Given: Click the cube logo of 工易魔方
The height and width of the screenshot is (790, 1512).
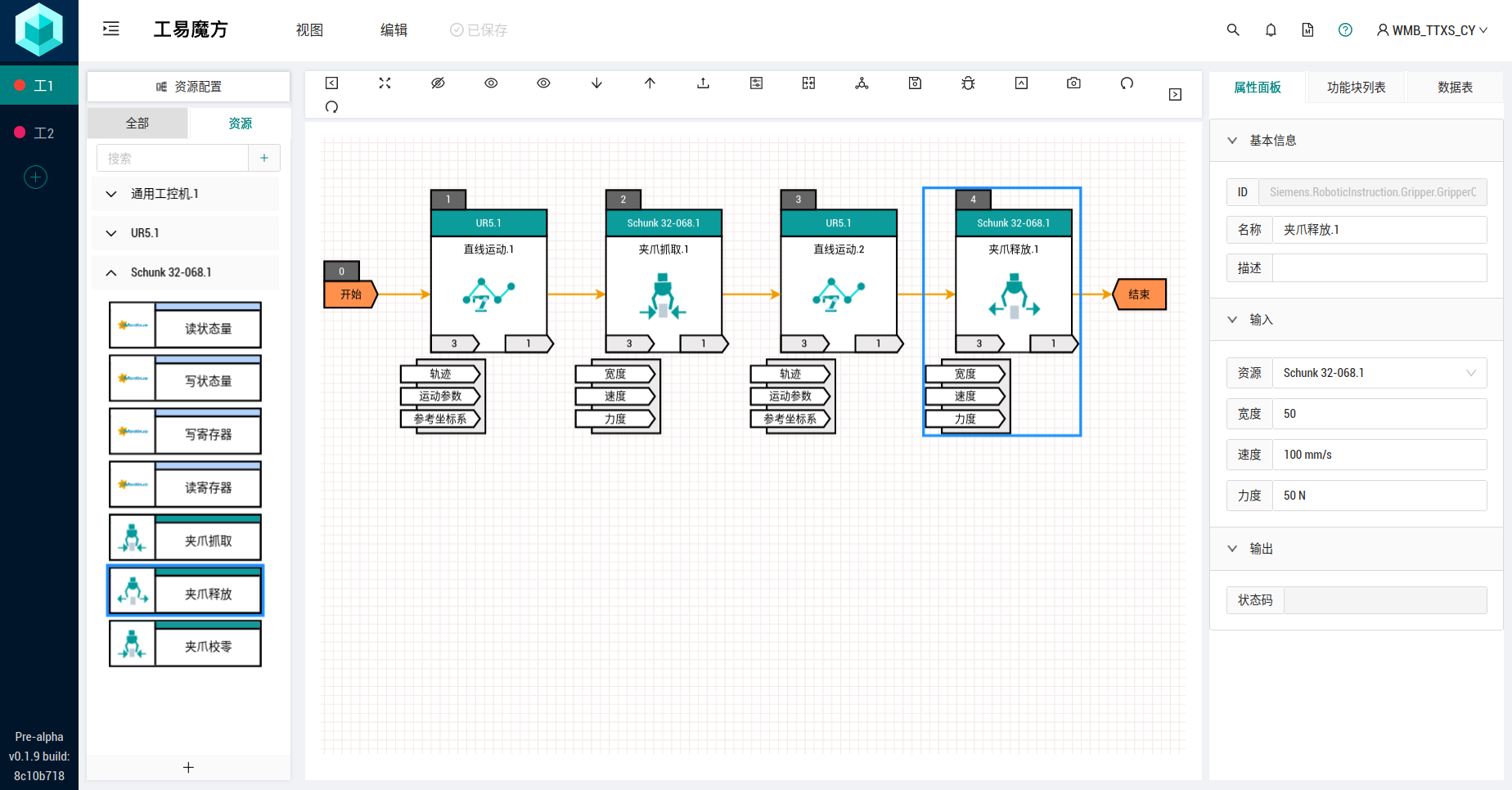Looking at the screenshot, I should tap(39, 30).
